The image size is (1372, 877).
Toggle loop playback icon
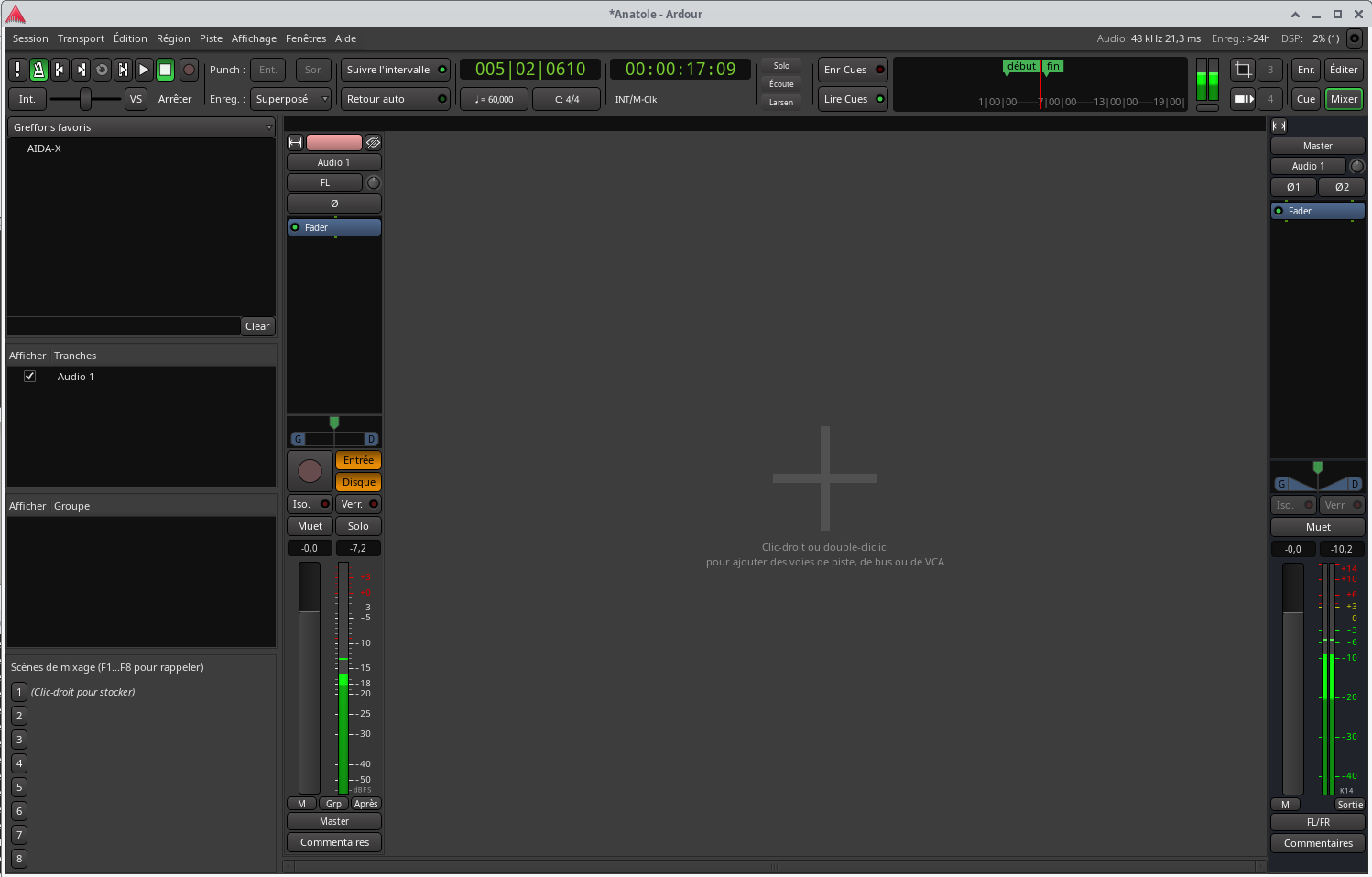[x=102, y=70]
